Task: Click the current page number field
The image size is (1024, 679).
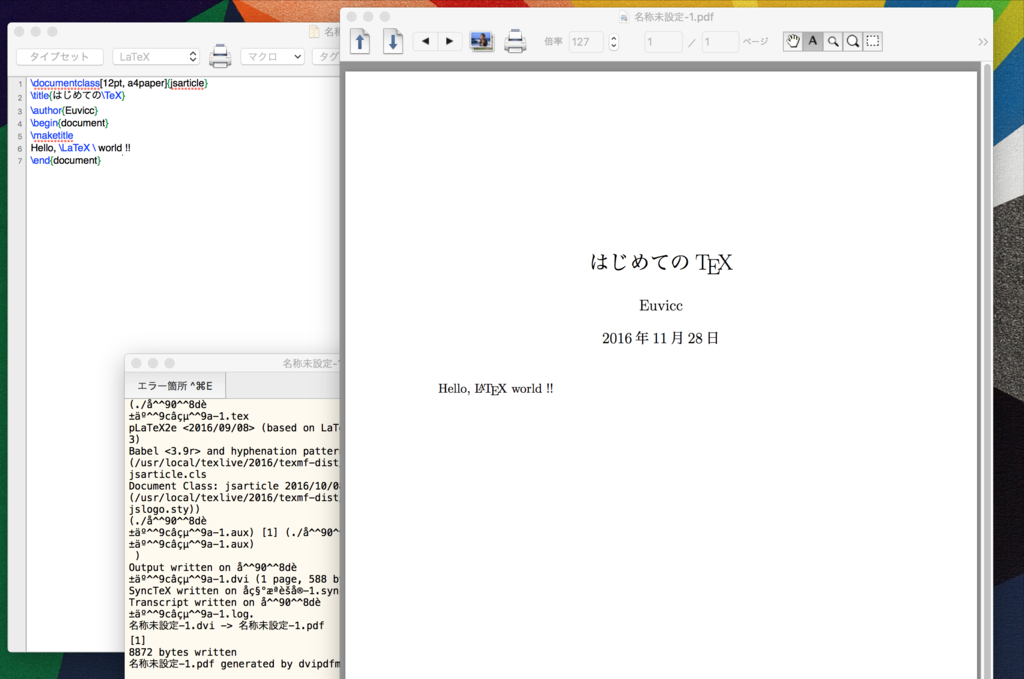Action: 663,42
